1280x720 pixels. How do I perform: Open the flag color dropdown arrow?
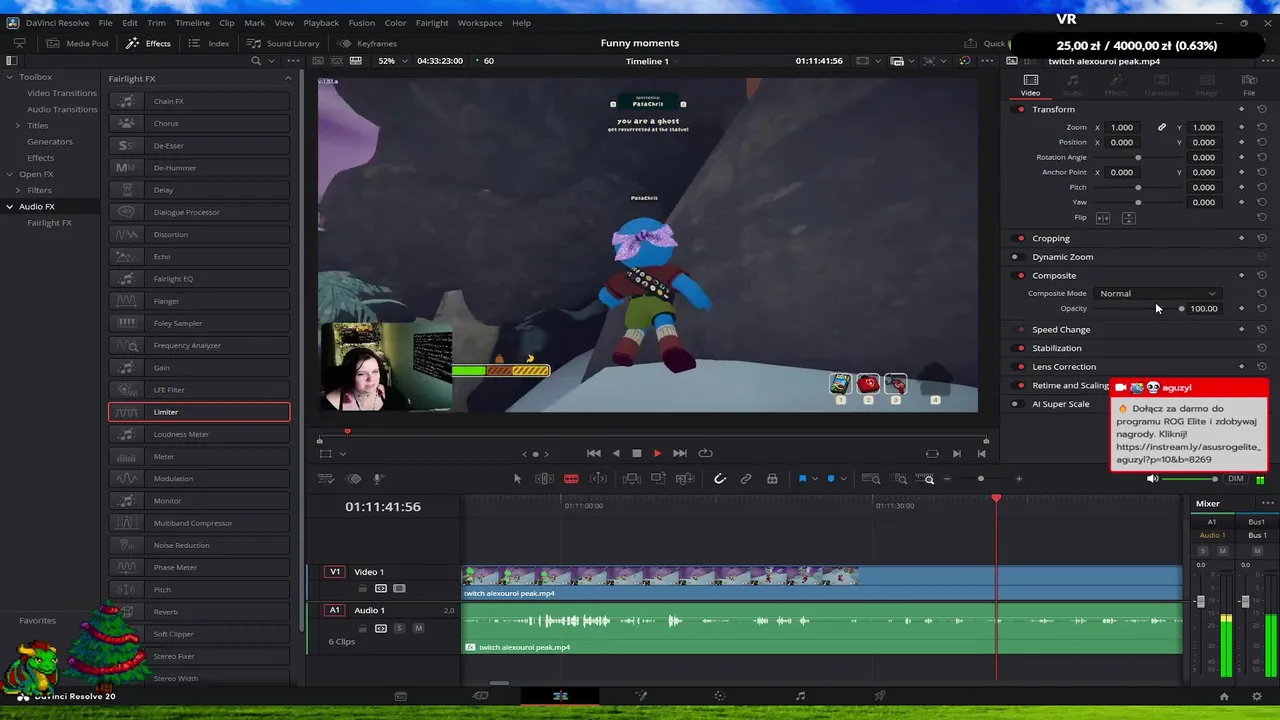click(814, 479)
